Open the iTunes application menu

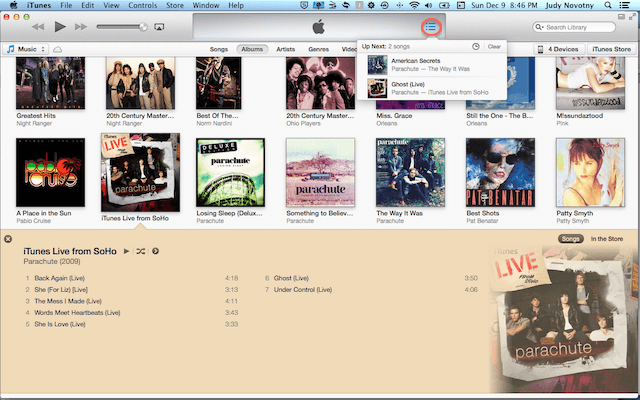39,5
